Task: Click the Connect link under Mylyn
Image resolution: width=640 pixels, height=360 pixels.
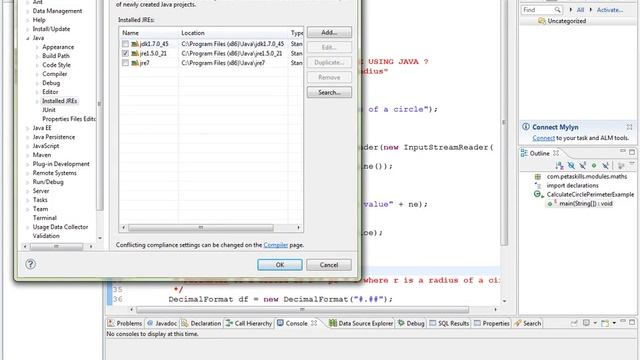Action: pyautogui.click(x=543, y=138)
